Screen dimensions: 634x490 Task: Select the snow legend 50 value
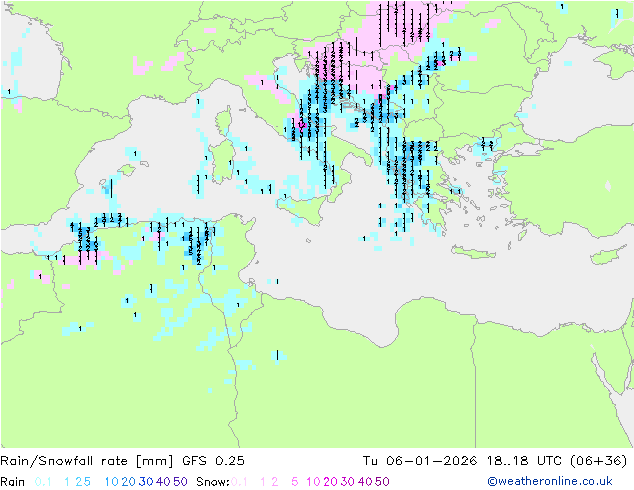[382, 482]
